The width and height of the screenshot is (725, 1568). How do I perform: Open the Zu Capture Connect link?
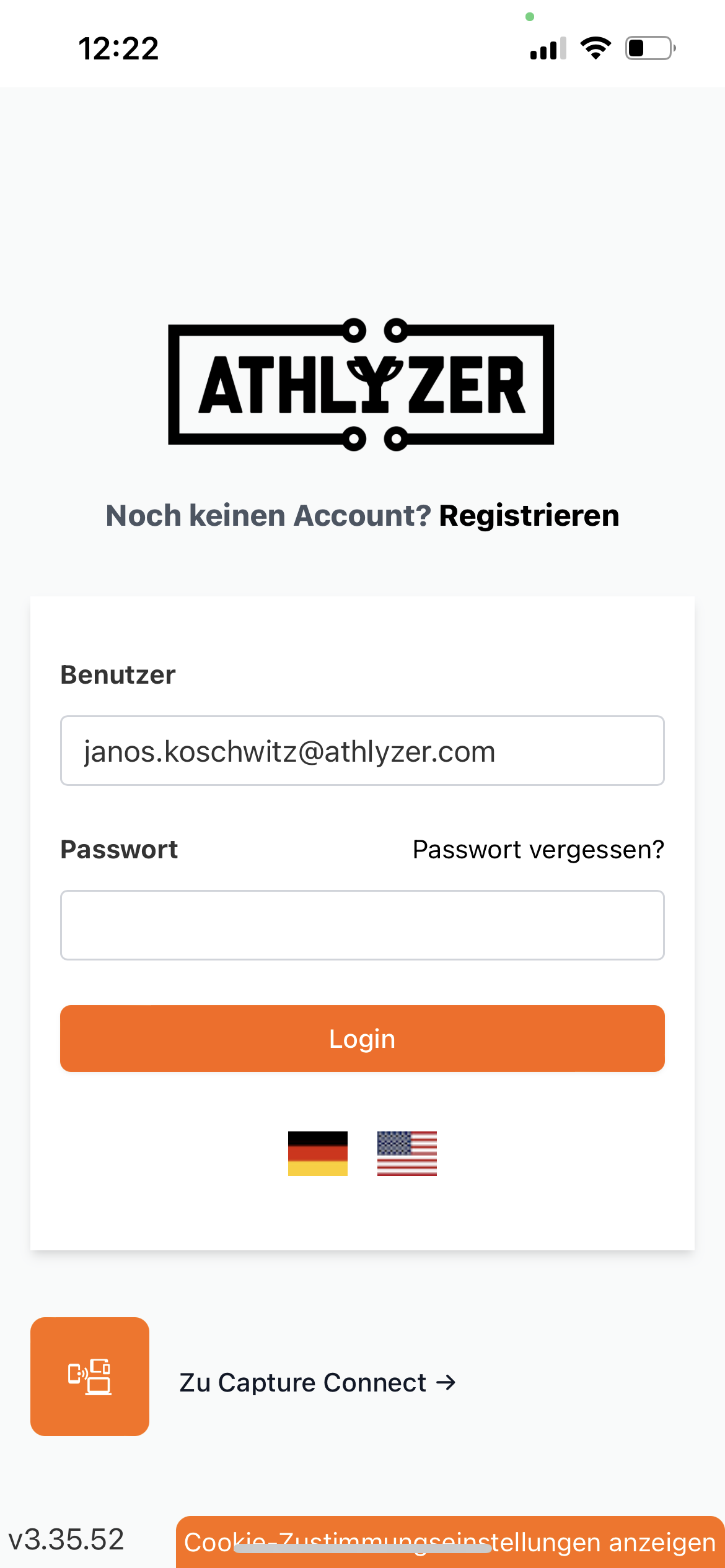tap(304, 1382)
